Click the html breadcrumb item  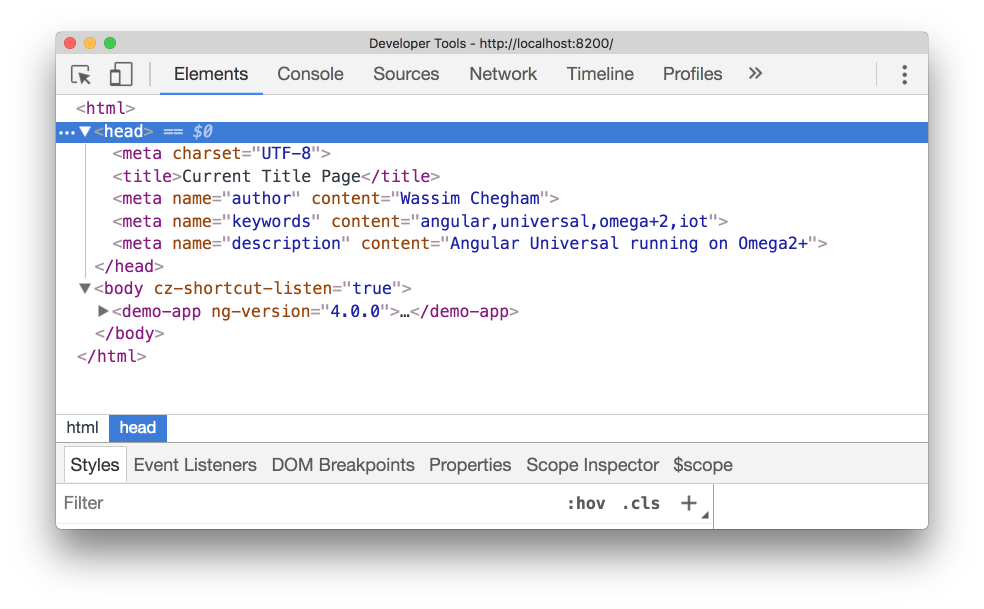[82, 427]
